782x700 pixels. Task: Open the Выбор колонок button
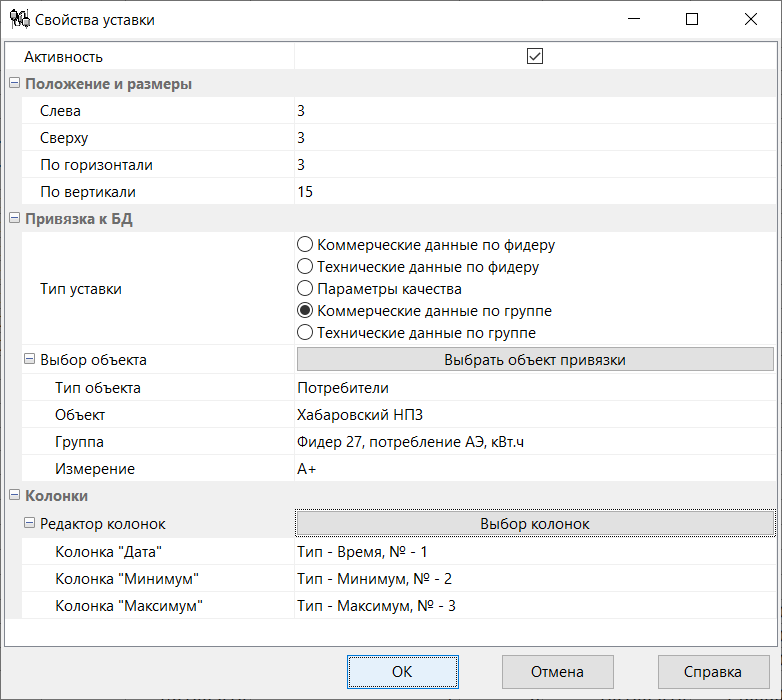click(x=535, y=524)
